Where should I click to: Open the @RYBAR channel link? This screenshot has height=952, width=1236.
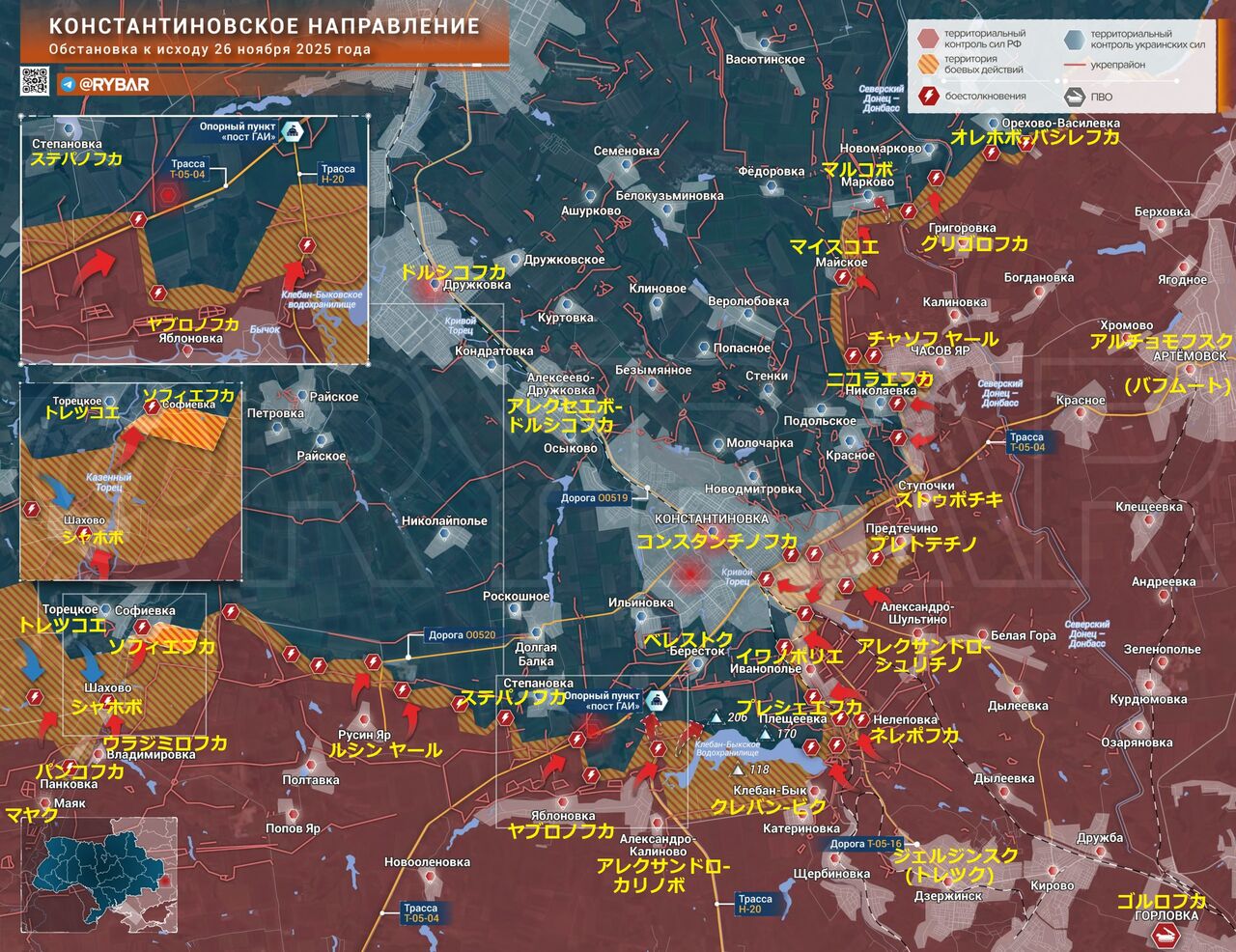(114, 85)
